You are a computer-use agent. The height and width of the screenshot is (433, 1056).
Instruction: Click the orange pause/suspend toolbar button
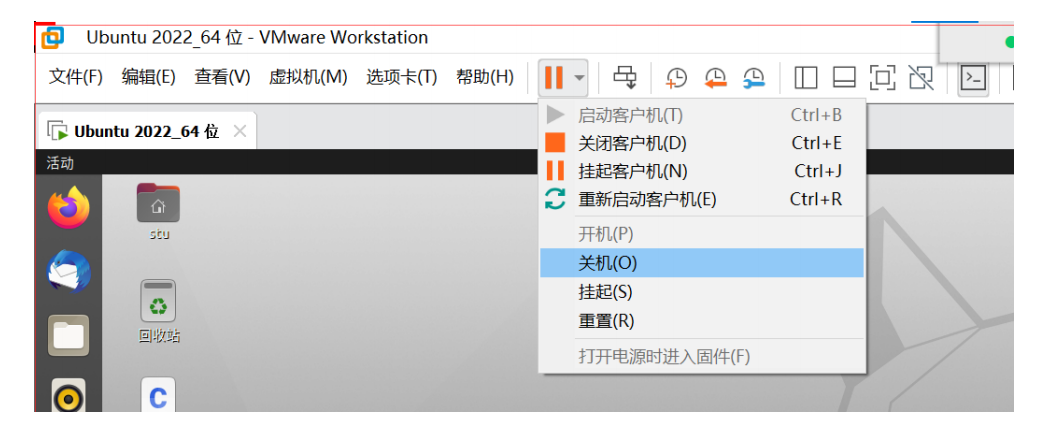554,78
